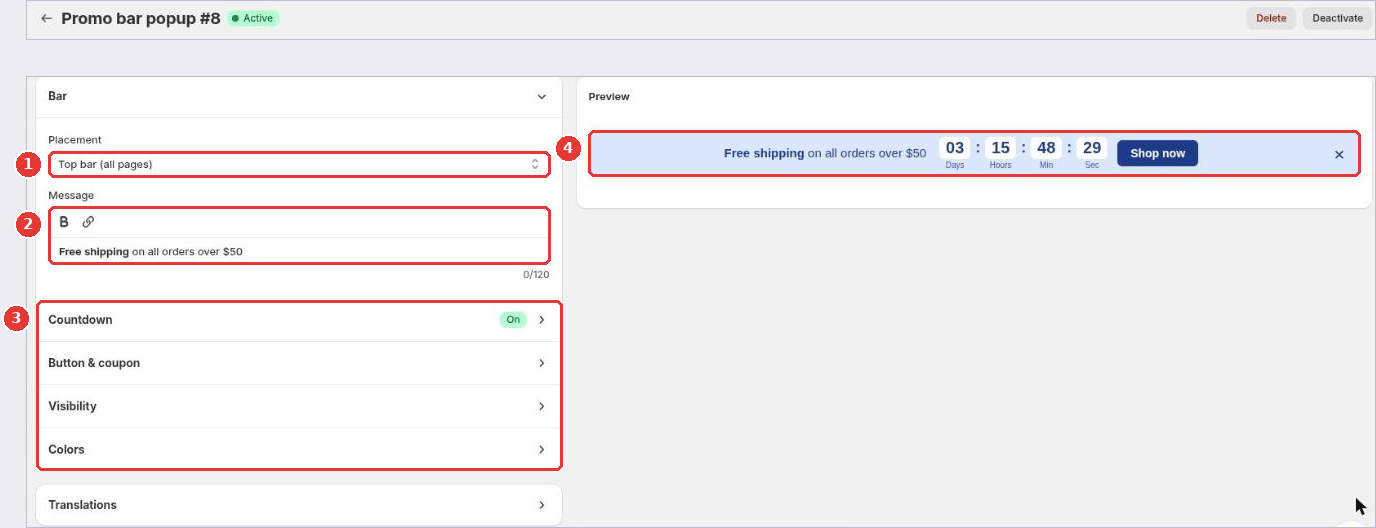
Task: Expand the Translations section chevron
Action: (x=542, y=505)
